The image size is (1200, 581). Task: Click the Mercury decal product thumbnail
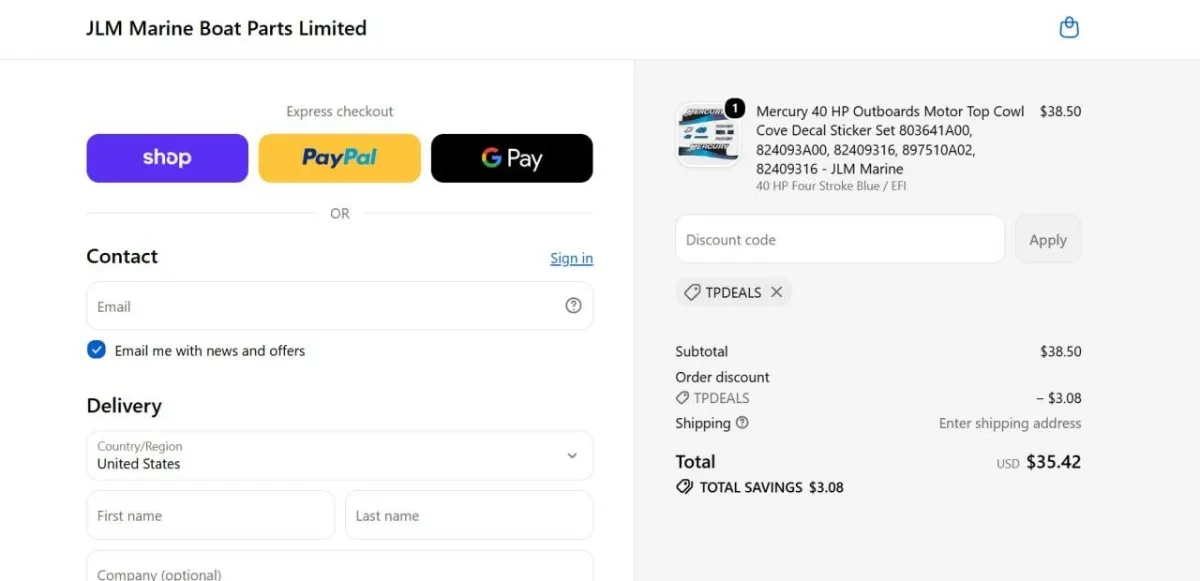coord(708,135)
